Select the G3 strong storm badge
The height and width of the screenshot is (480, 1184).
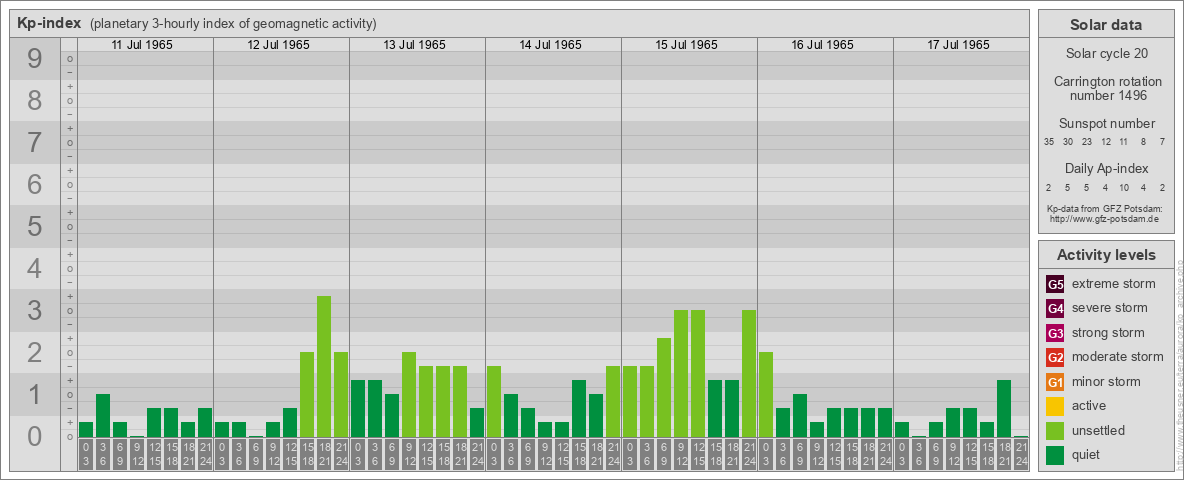(1055, 333)
